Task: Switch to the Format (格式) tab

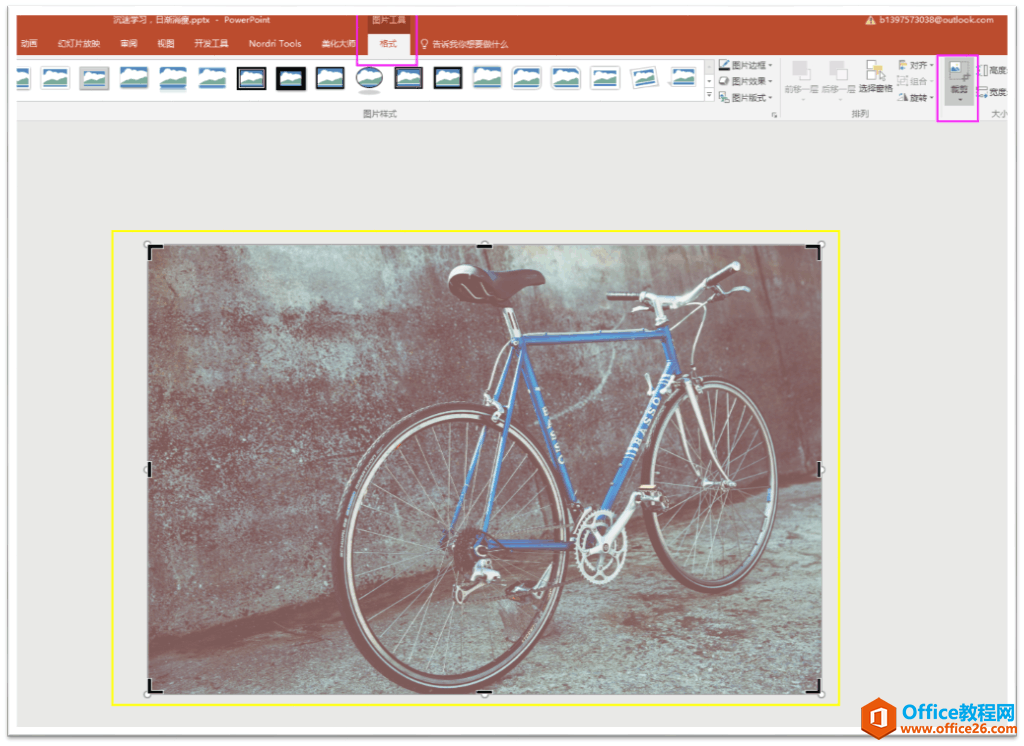Action: [388, 44]
